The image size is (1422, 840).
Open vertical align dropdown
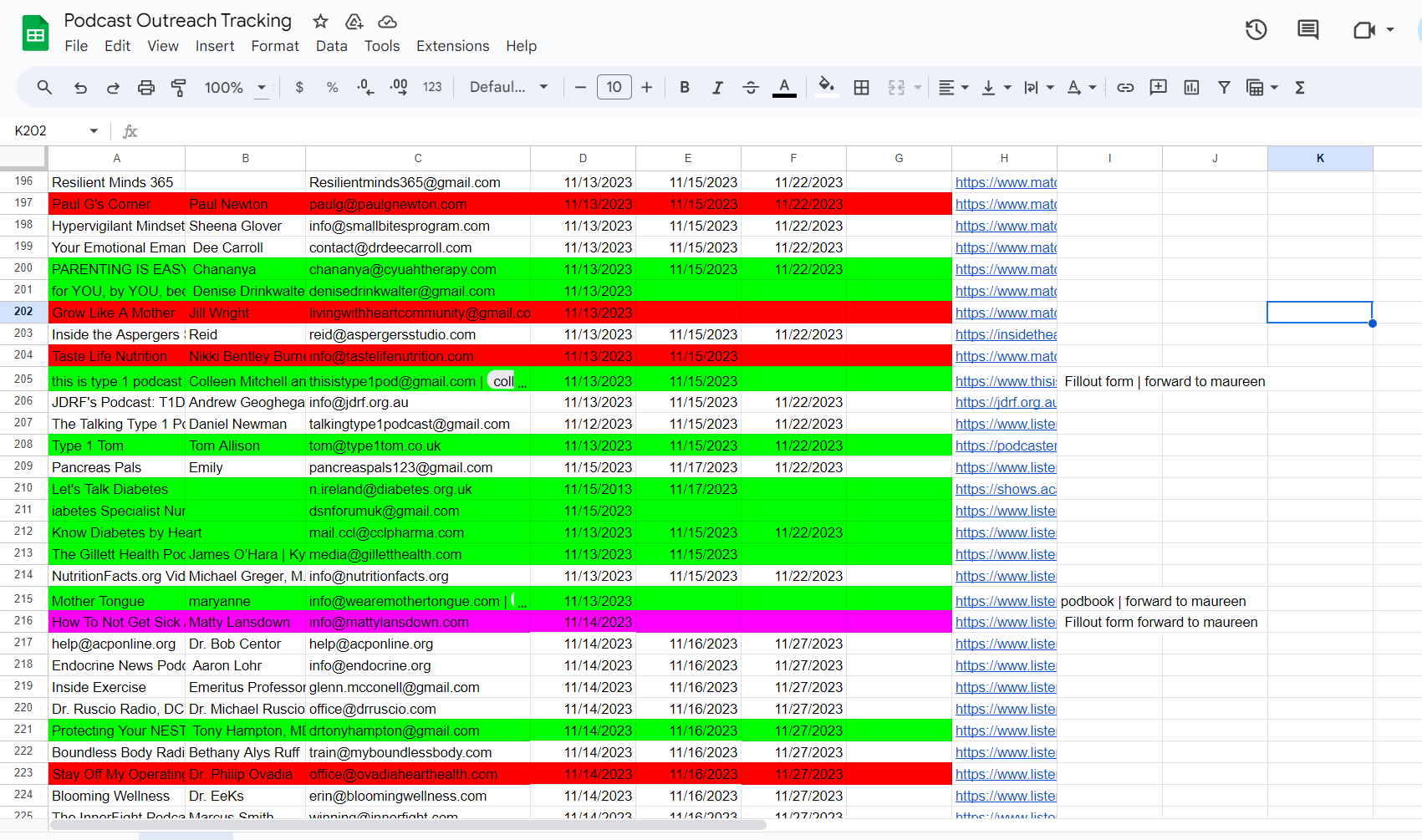click(x=996, y=87)
